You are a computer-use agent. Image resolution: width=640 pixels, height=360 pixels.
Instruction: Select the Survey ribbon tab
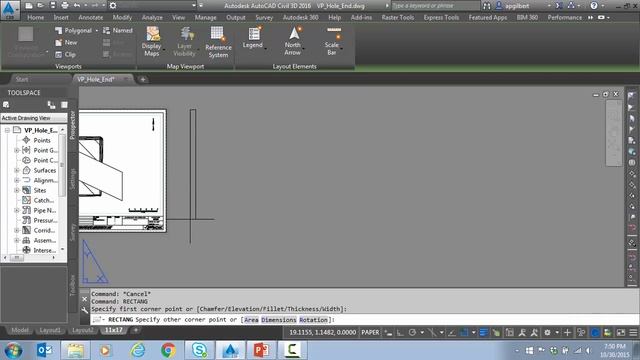(264, 18)
